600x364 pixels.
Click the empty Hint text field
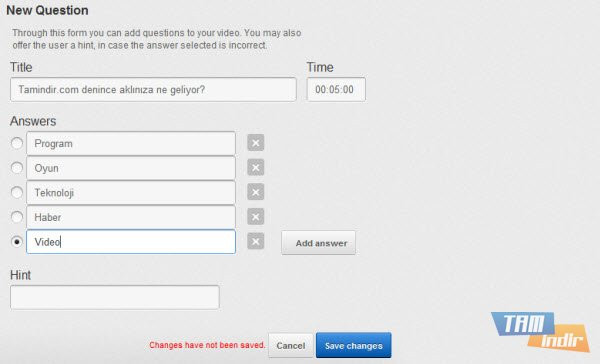(x=115, y=297)
